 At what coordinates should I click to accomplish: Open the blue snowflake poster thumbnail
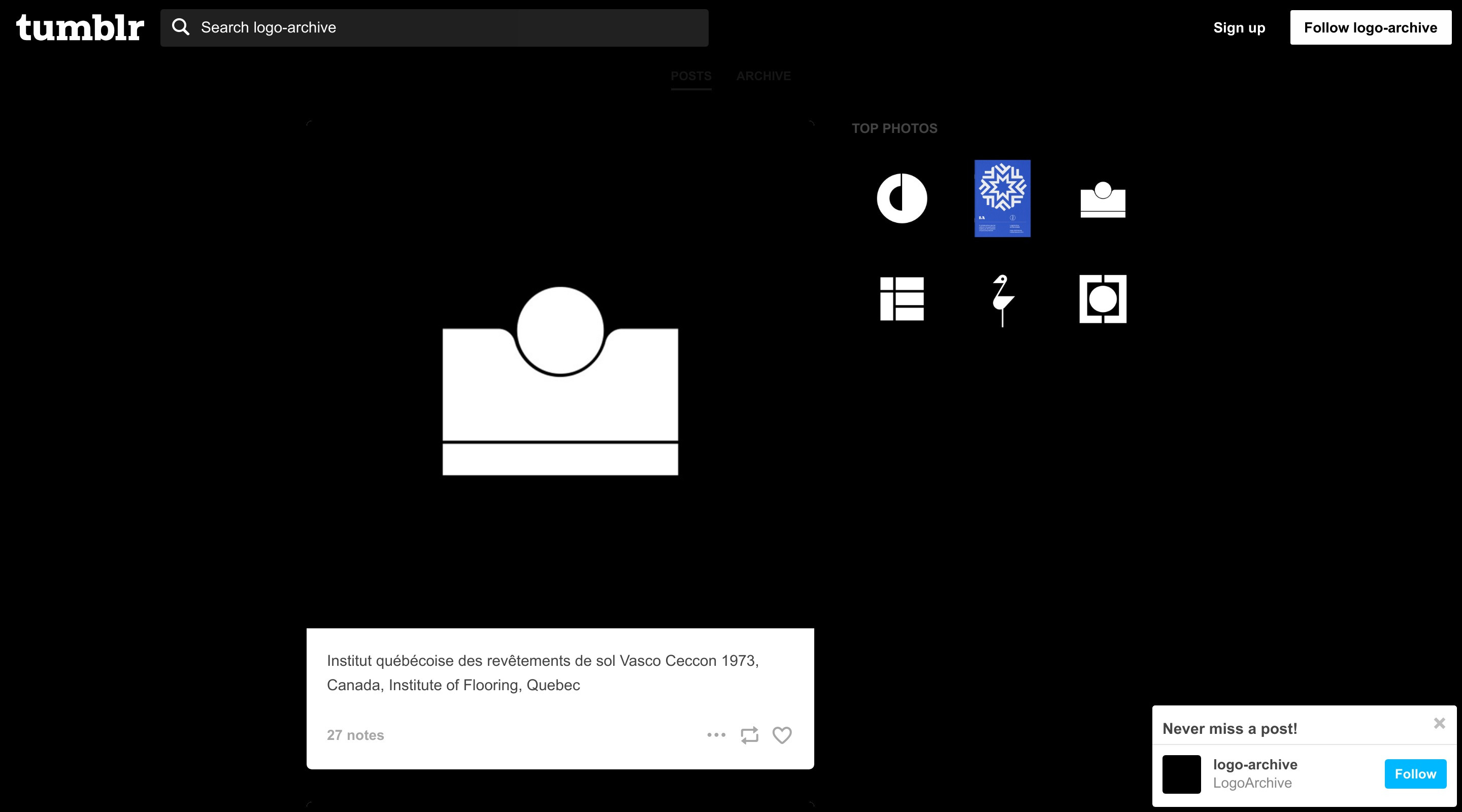1002,198
